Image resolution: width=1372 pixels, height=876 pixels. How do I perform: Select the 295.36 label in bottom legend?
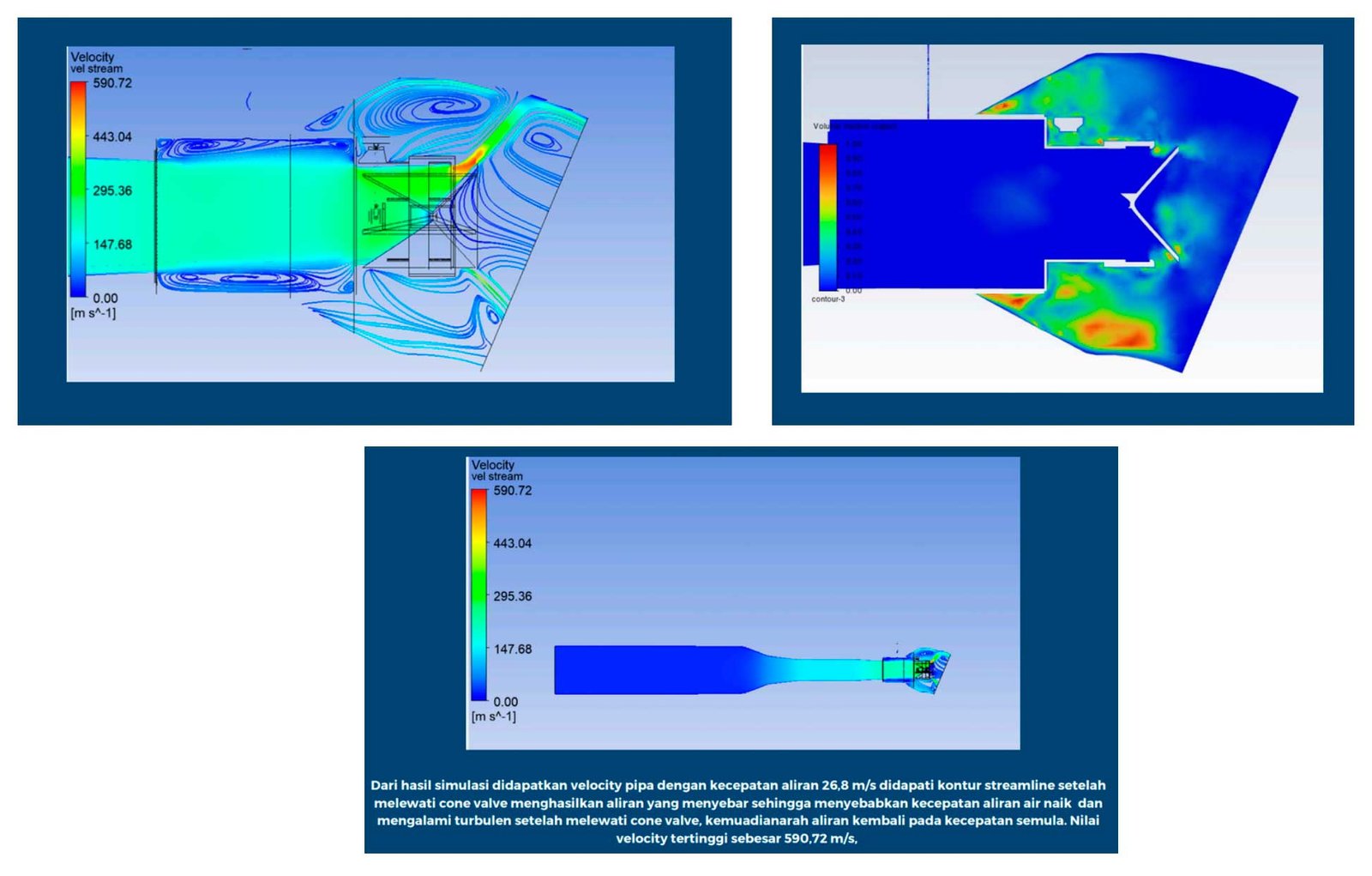click(512, 596)
